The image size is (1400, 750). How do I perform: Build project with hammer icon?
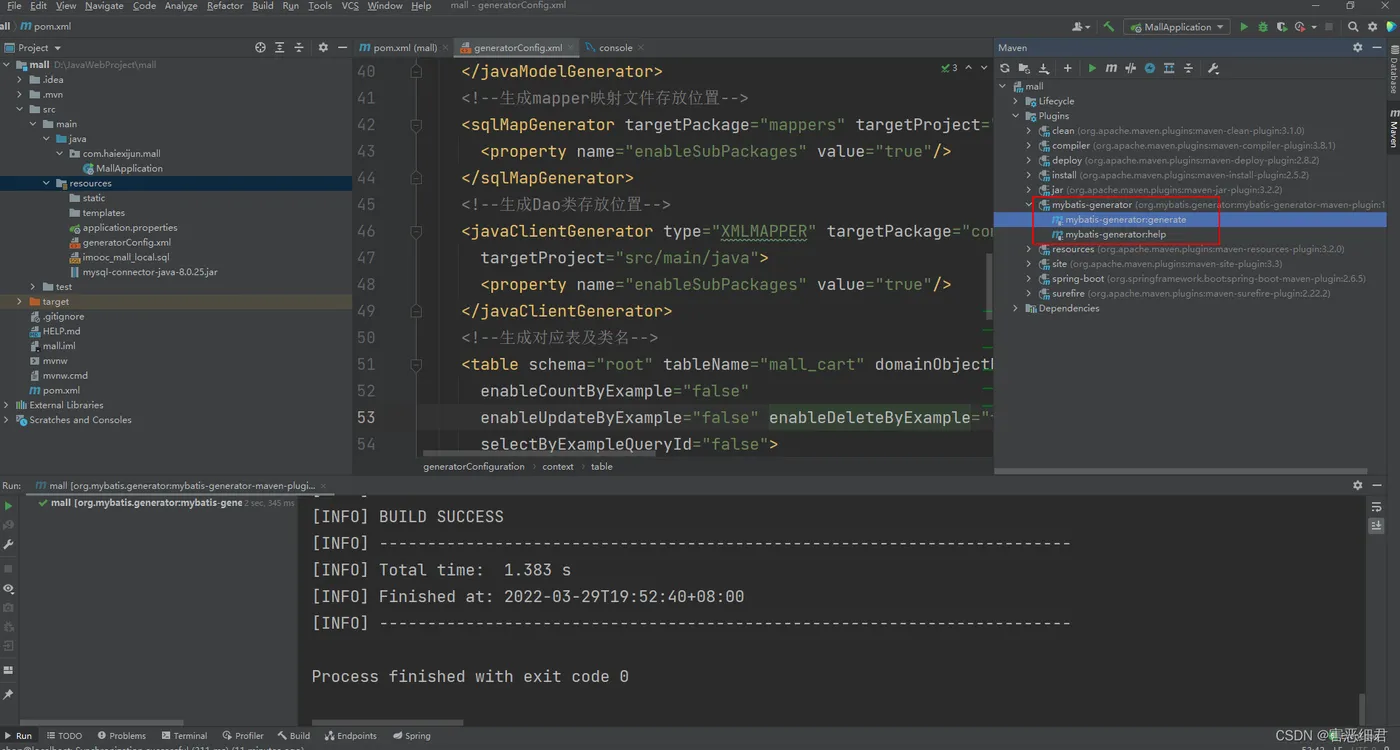click(x=1109, y=27)
